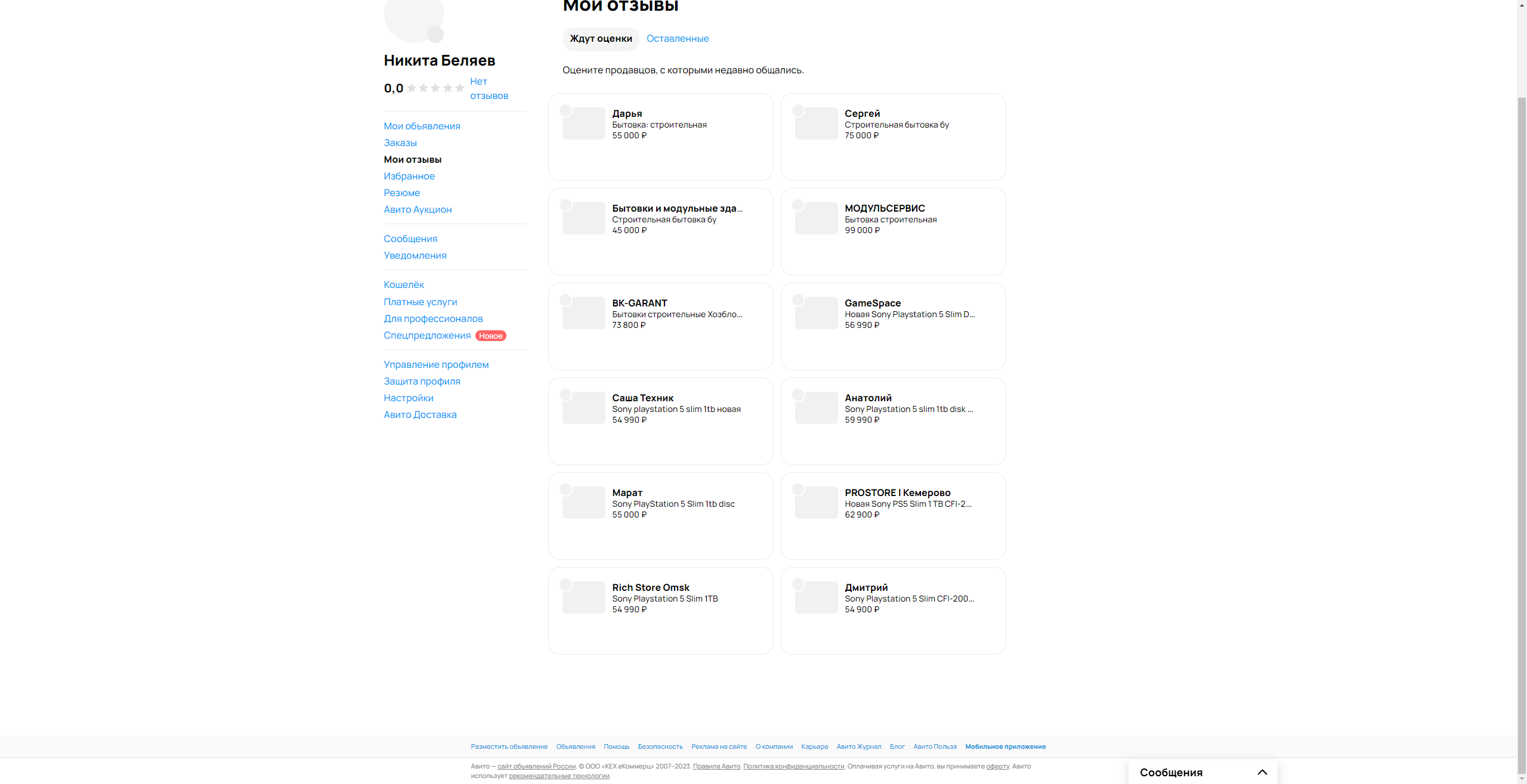The width and height of the screenshot is (1527, 784).
Task: Select the Ждут оценки tab
Action: tap(601, 39)
